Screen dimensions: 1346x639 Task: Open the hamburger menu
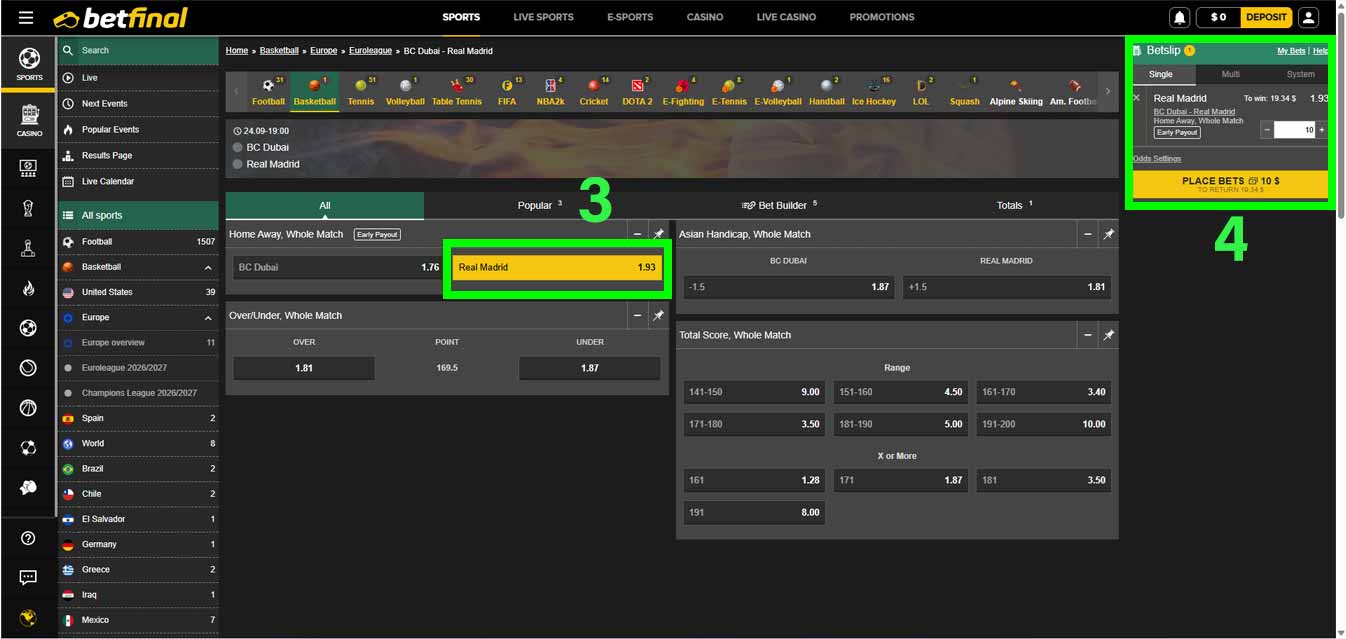click(26, 18)
